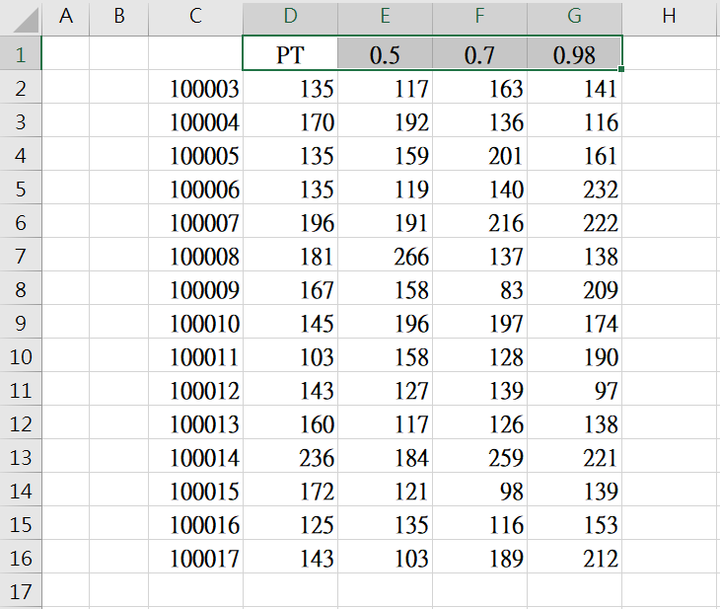Click the cell containing PT
The image size is (720, 609).
[290, 53]
